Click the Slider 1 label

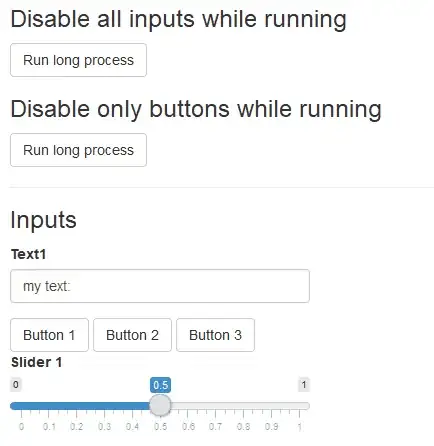[37, 362]
